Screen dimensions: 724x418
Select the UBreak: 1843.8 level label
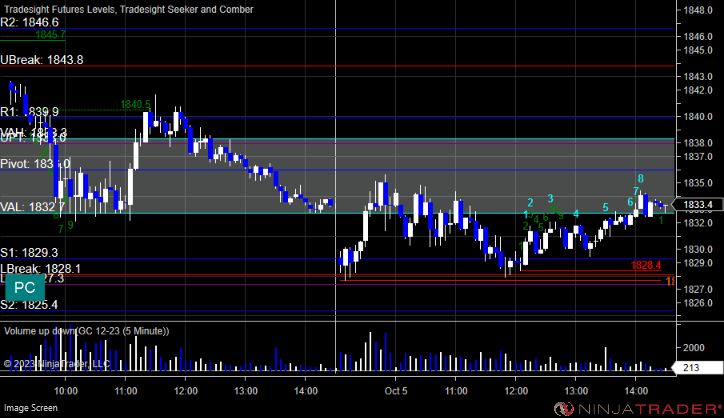[42, 60]
